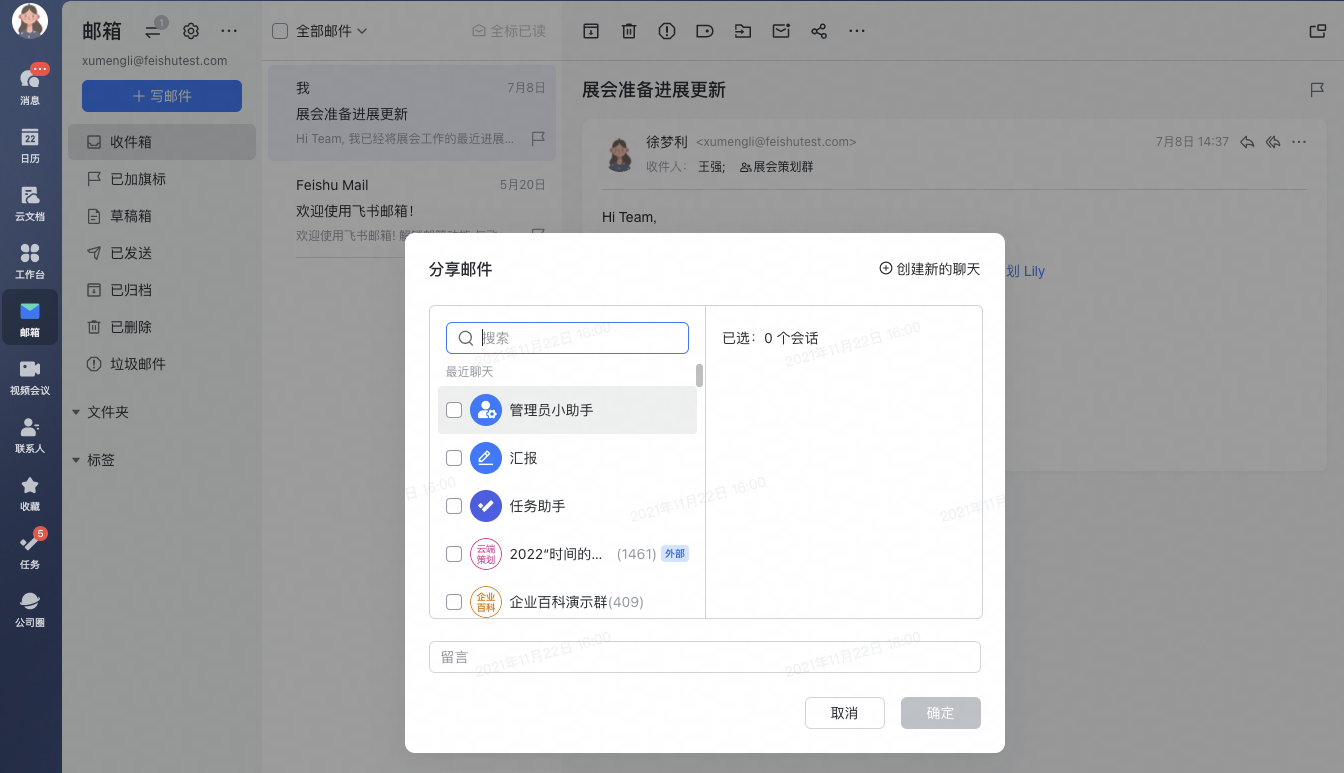Click 创建新的聊天 in share dialog
Image resolution: width=1344 pixels, height=773 pixels.
(930, 269)
